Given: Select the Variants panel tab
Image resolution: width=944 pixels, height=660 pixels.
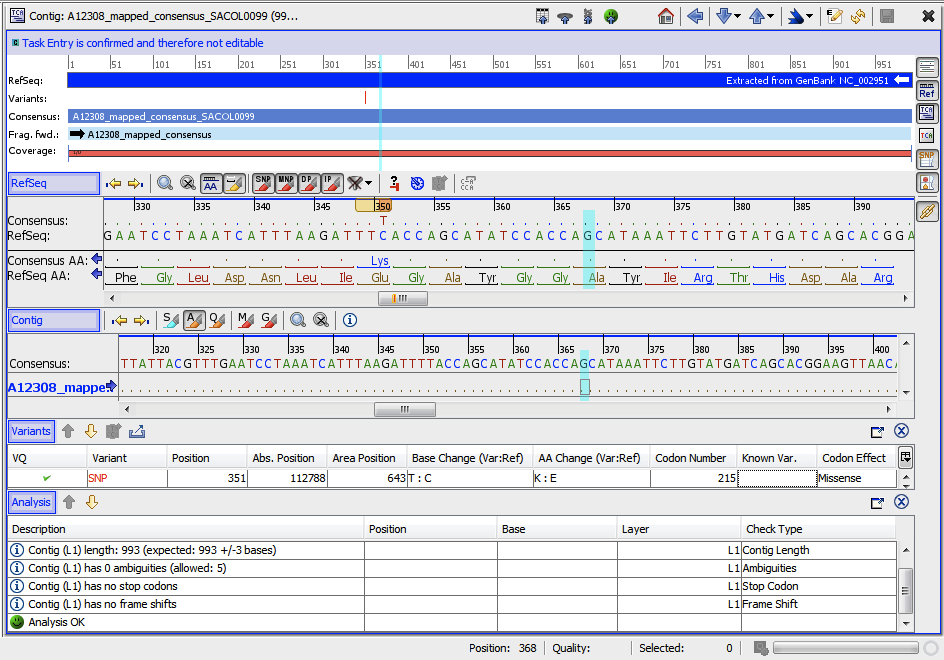Looking at the screenshot, I should (x=31, y=431).
